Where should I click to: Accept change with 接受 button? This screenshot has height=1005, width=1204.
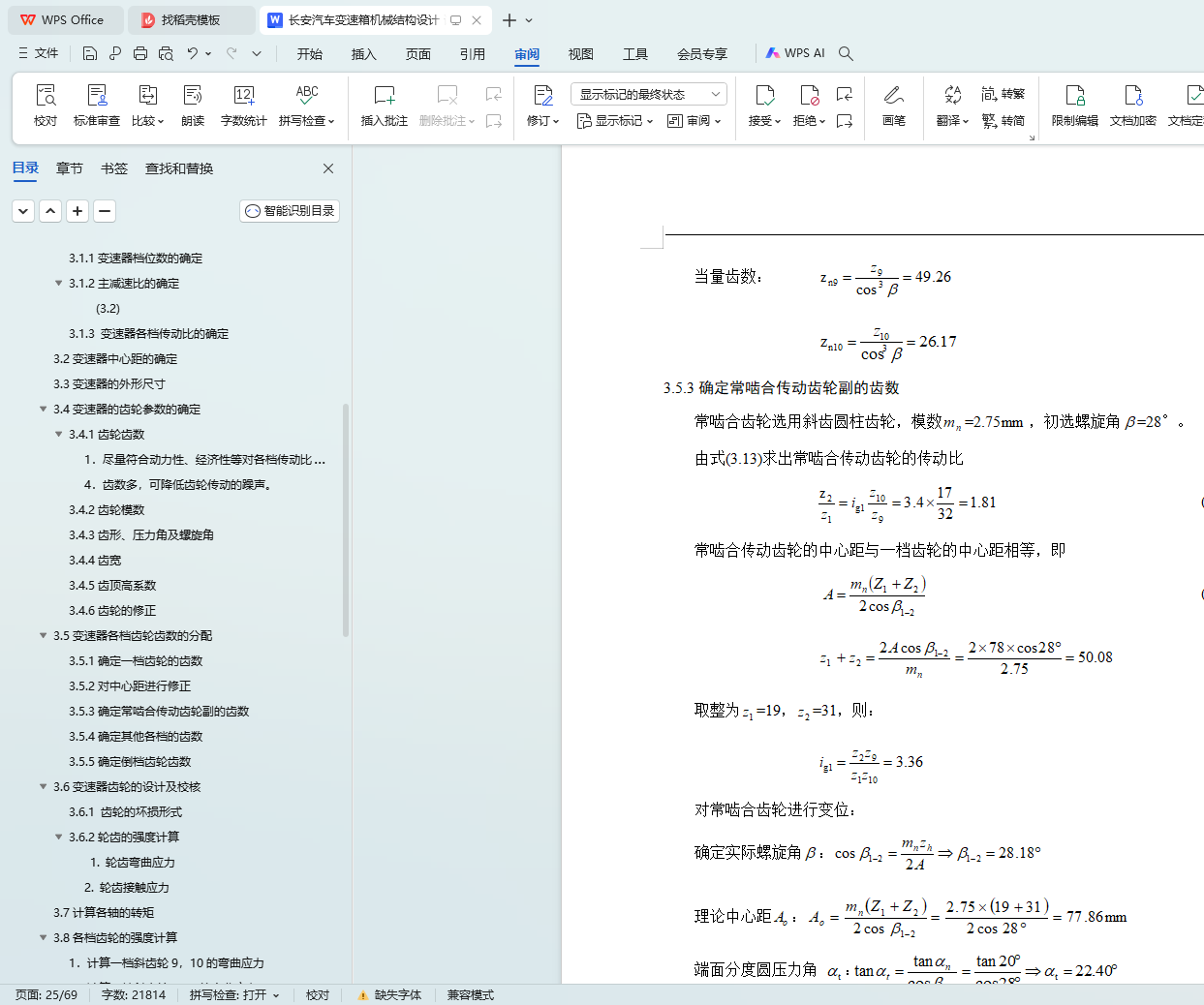(x=764, y=106)
